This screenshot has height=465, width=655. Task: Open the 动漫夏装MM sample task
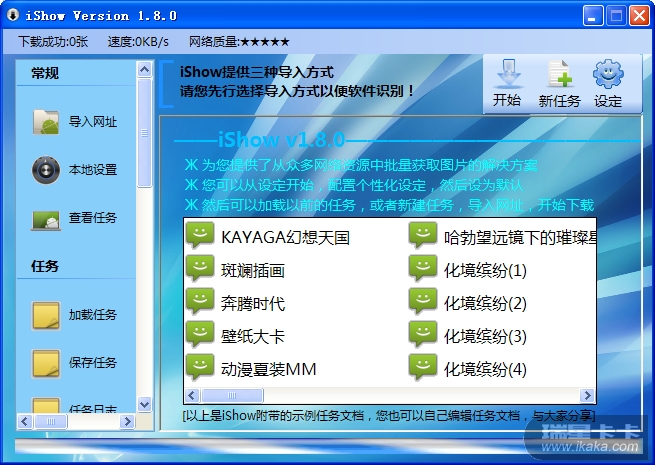coord(269,369)
